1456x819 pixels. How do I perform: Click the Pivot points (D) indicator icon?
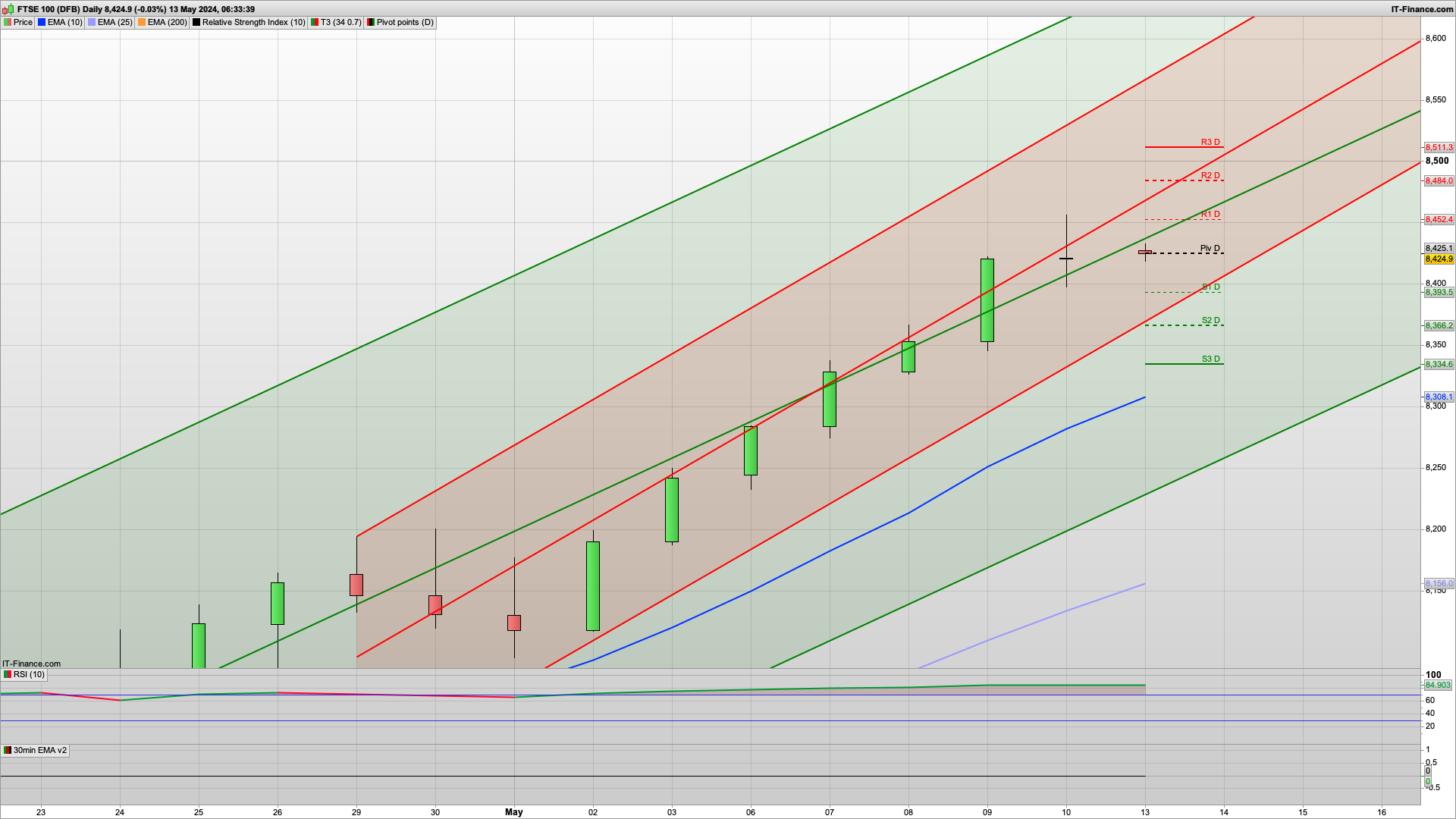click(x=371, y=23)
